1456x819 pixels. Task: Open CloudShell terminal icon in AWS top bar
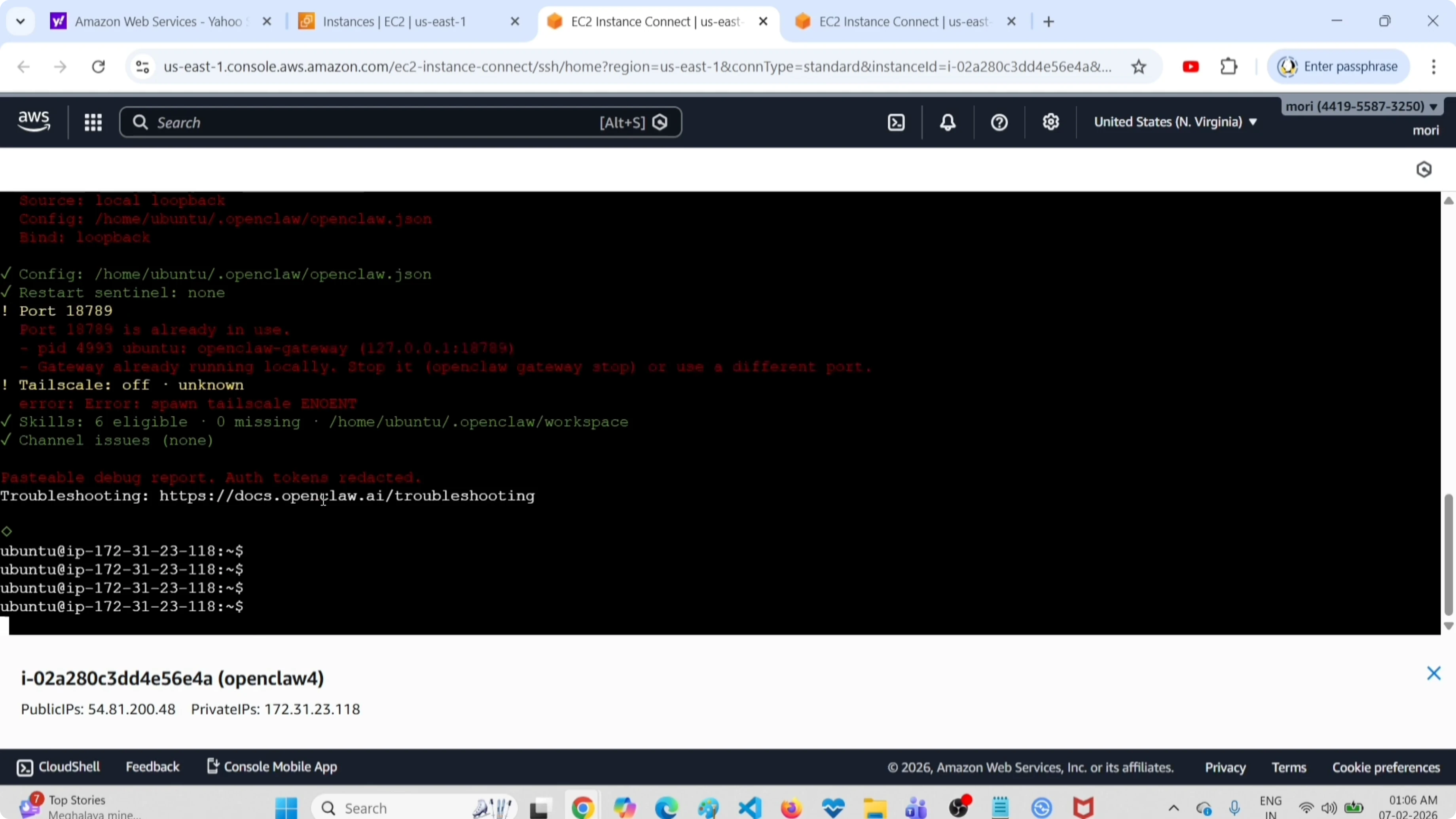click(897, 122)
